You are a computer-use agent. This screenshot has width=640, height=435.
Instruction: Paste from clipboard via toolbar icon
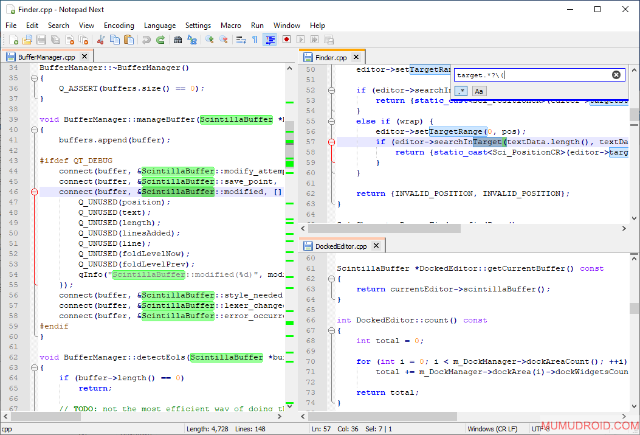tap(129, 40)
